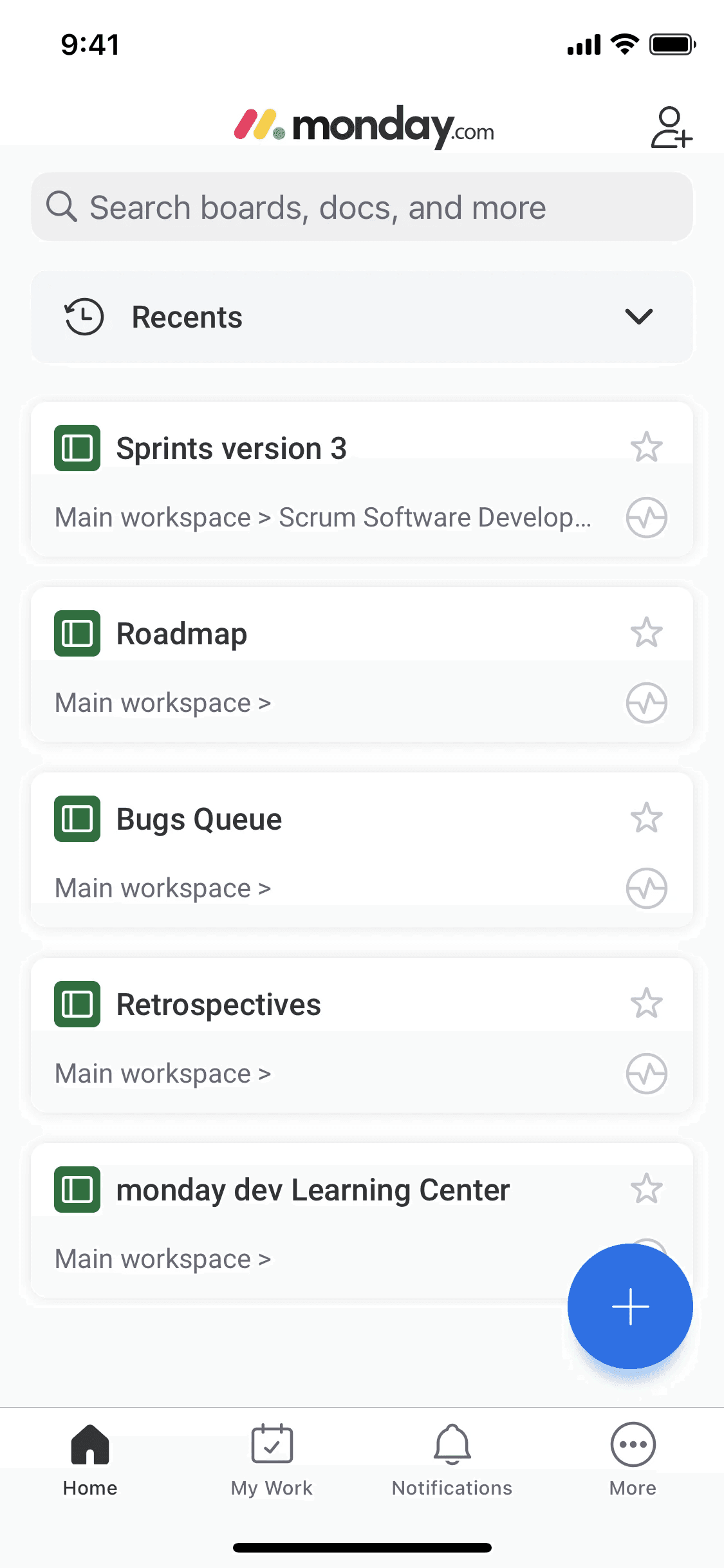Switch to the My Work tab
Image resolution: width=724 pixels, height=1568 pixels.
(x=272, y=1460)
